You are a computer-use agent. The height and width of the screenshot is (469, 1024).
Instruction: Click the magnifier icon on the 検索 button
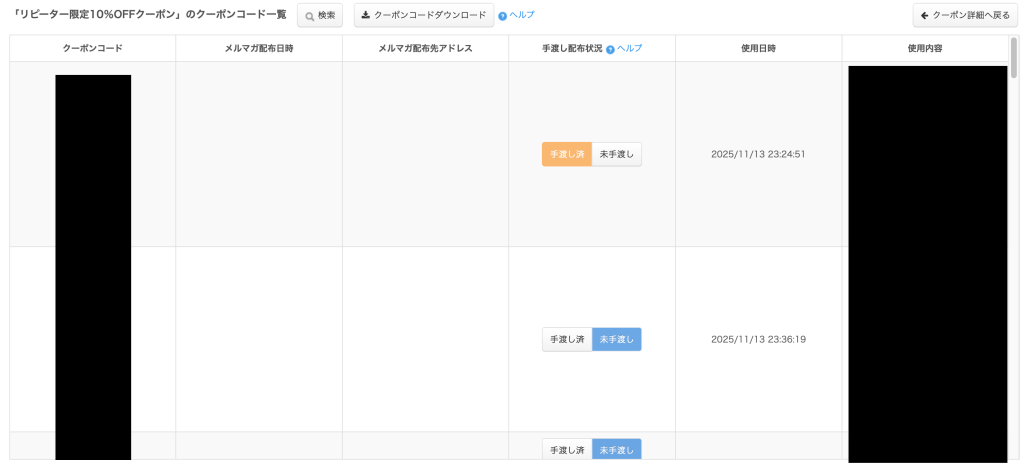[310, 16]
